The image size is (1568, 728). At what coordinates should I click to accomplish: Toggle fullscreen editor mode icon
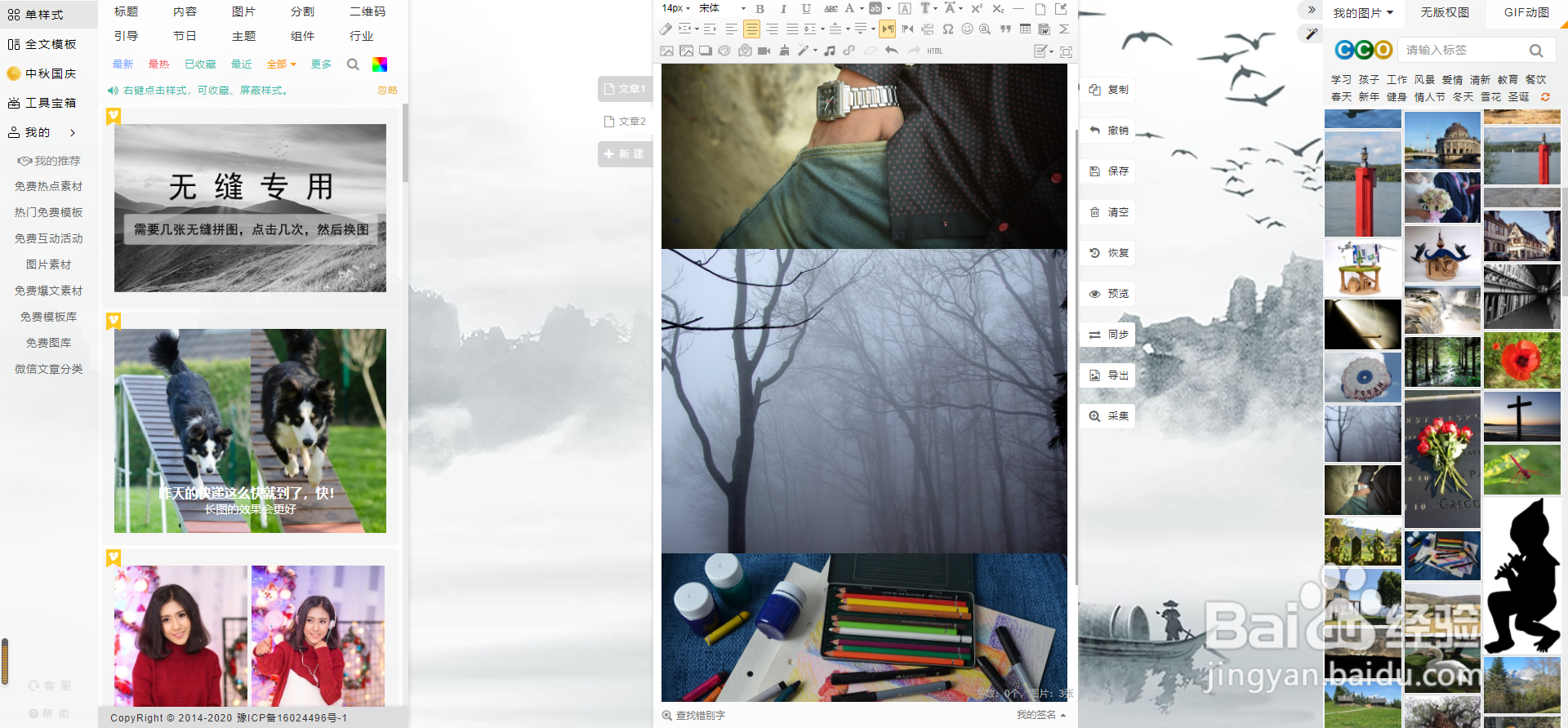1066,51
